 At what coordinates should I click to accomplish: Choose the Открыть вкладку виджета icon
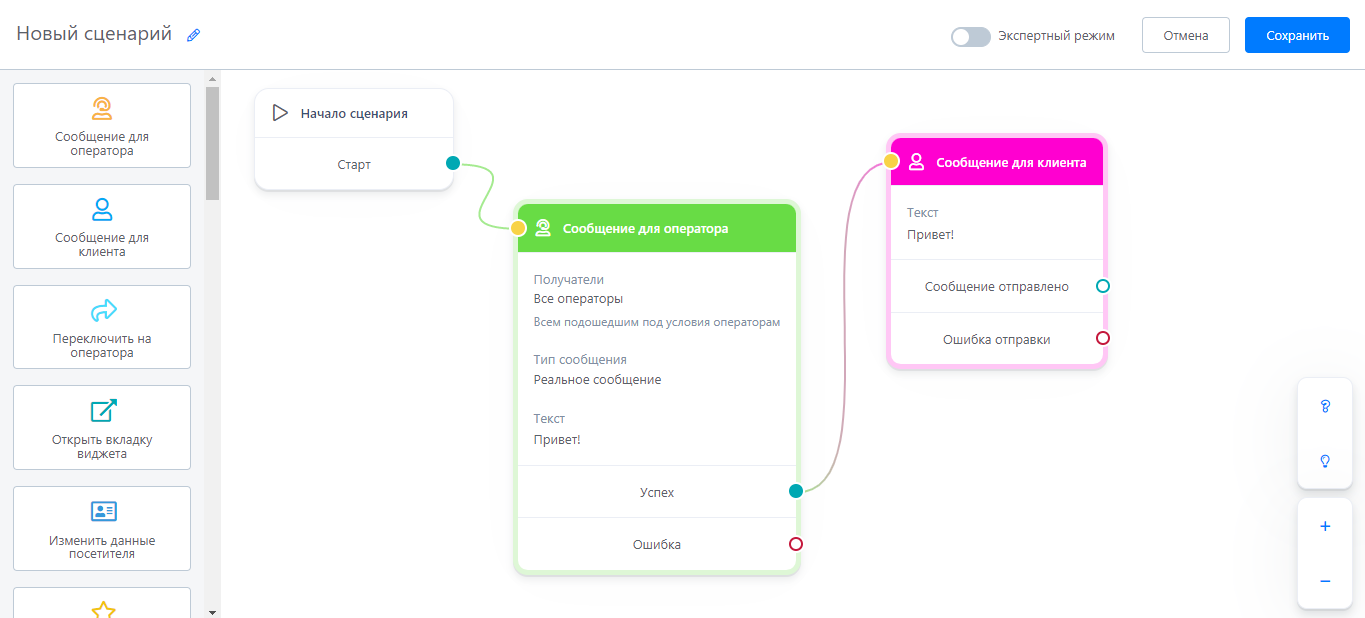(103, 411)
